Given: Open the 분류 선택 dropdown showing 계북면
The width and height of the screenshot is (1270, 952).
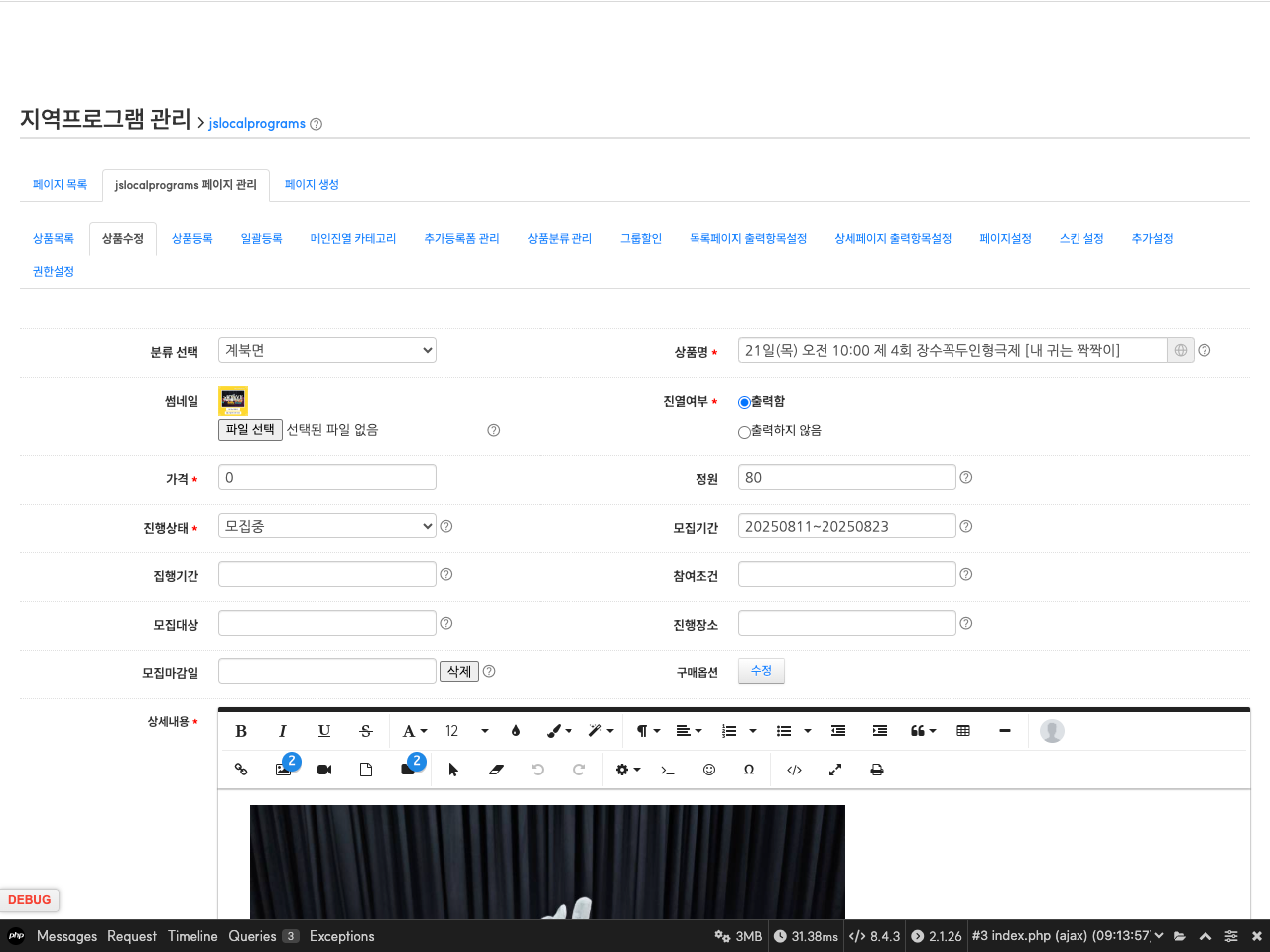Looking at the screenshot, I should (x=326, y=350).
